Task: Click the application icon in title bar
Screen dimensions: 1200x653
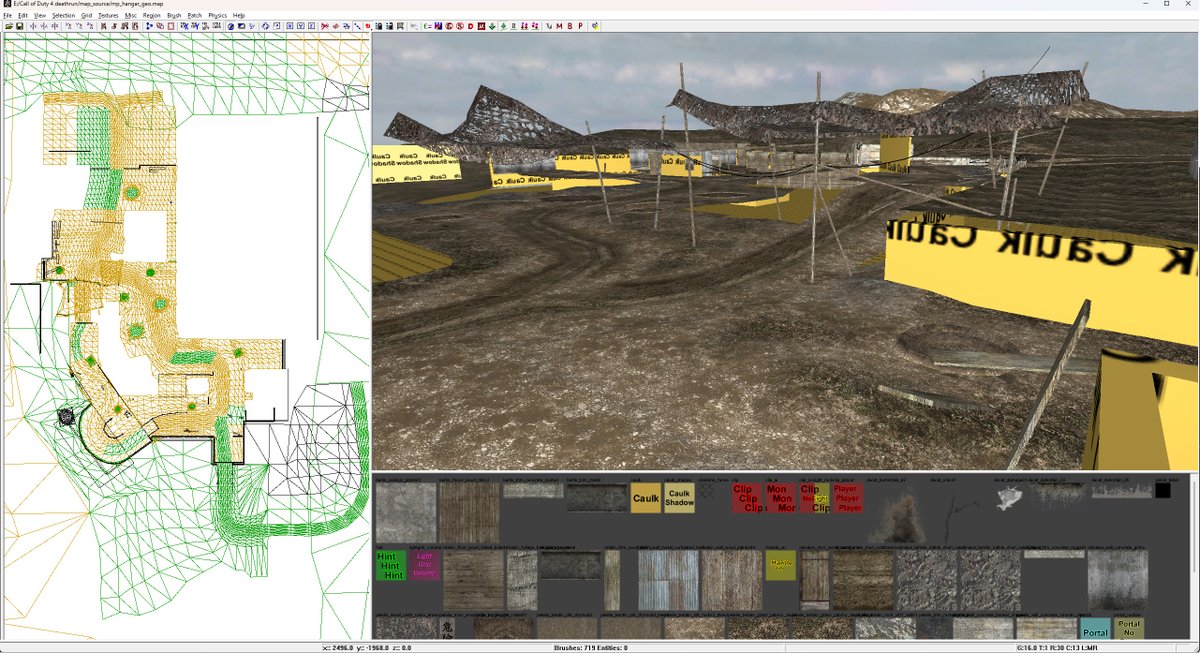Action: point(7,4)
